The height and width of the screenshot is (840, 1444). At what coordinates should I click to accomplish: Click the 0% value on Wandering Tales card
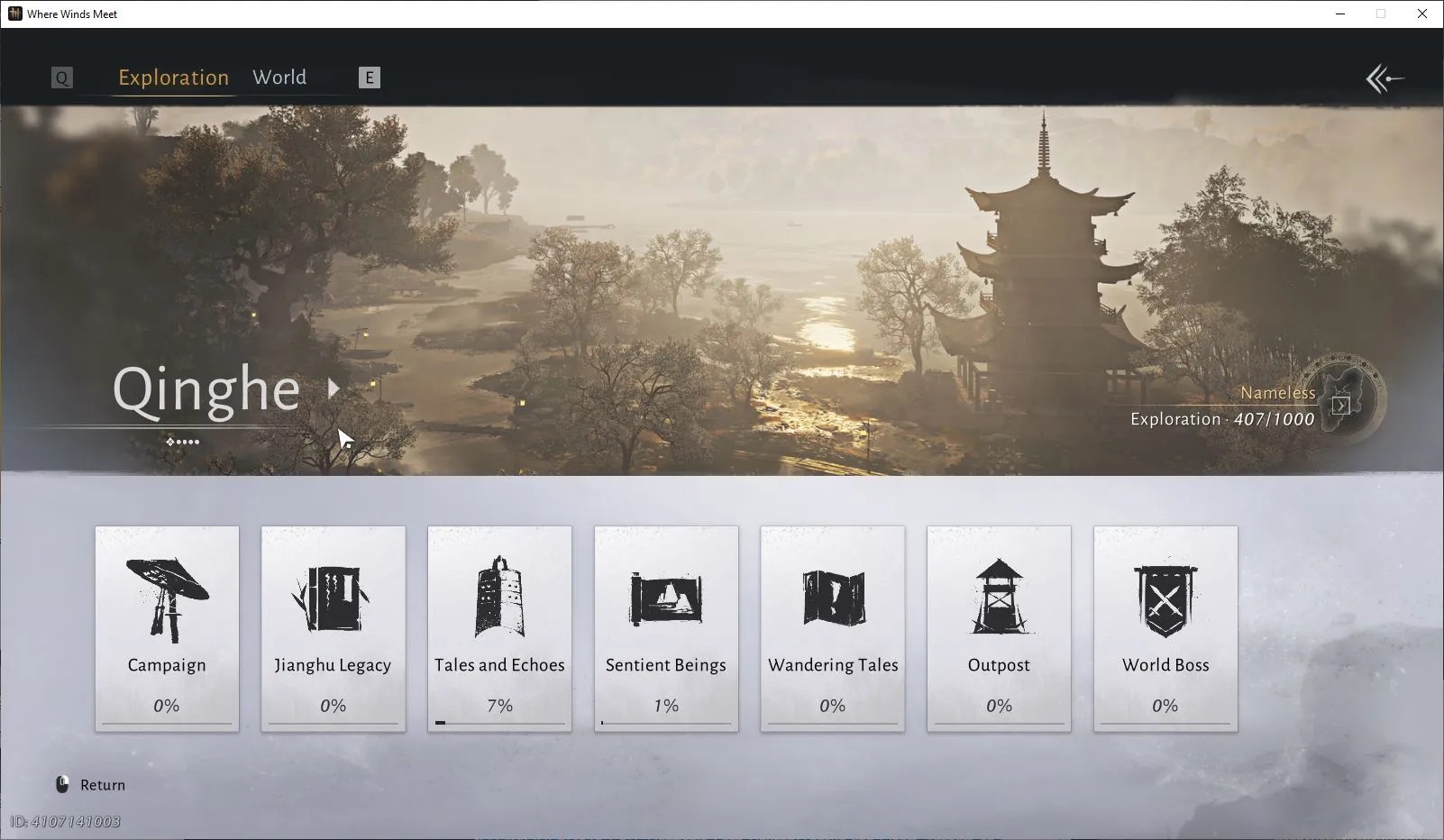tap(833, 706)
